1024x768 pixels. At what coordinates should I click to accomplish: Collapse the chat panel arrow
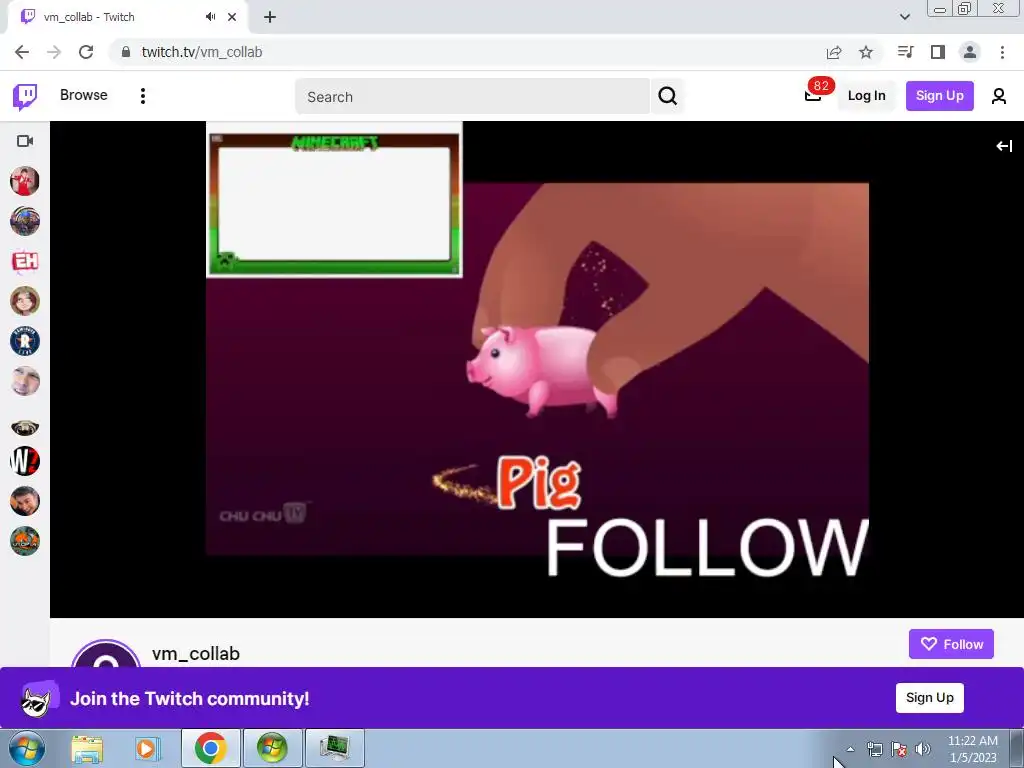click(1004, 146)
